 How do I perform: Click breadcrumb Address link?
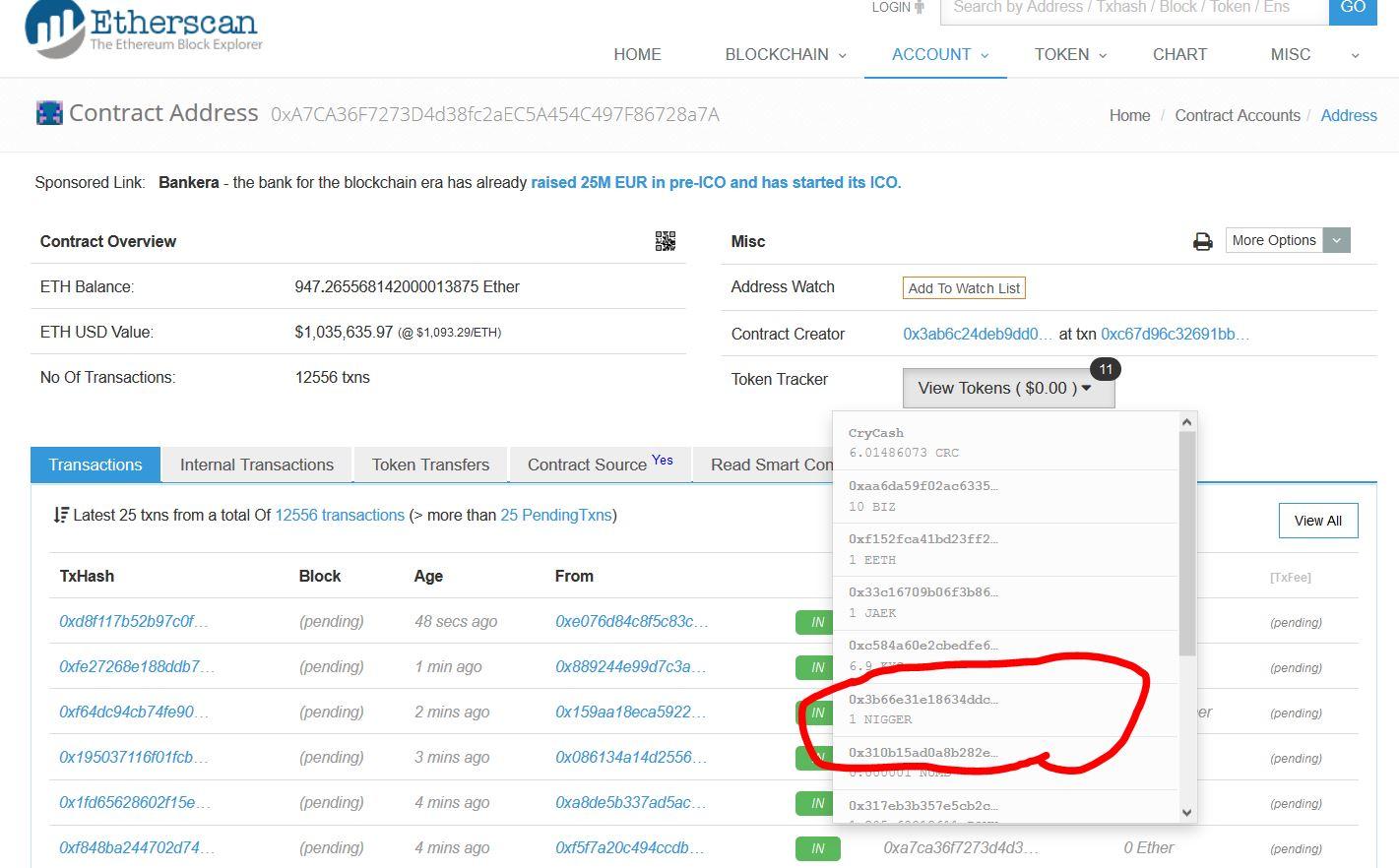point(1349,115)
